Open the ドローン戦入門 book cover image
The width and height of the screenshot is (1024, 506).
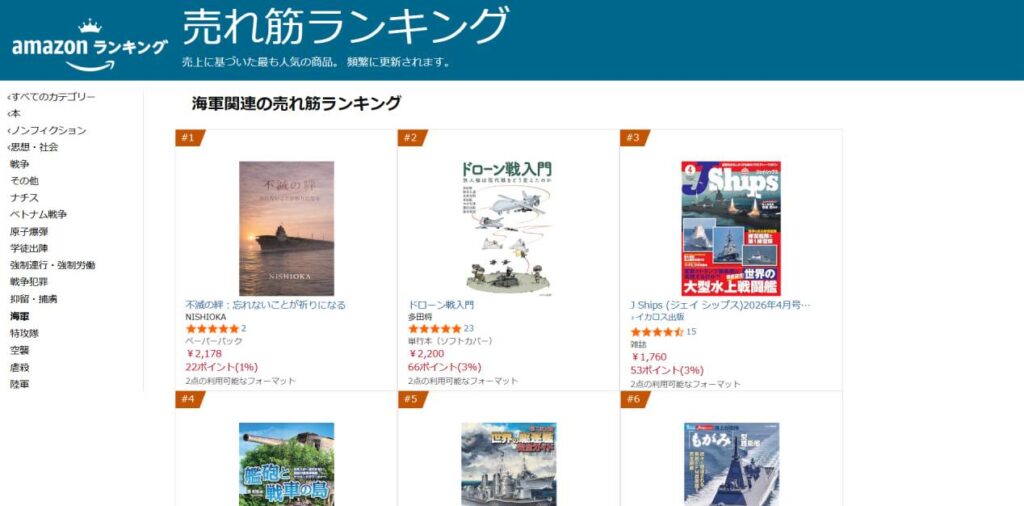508,229
